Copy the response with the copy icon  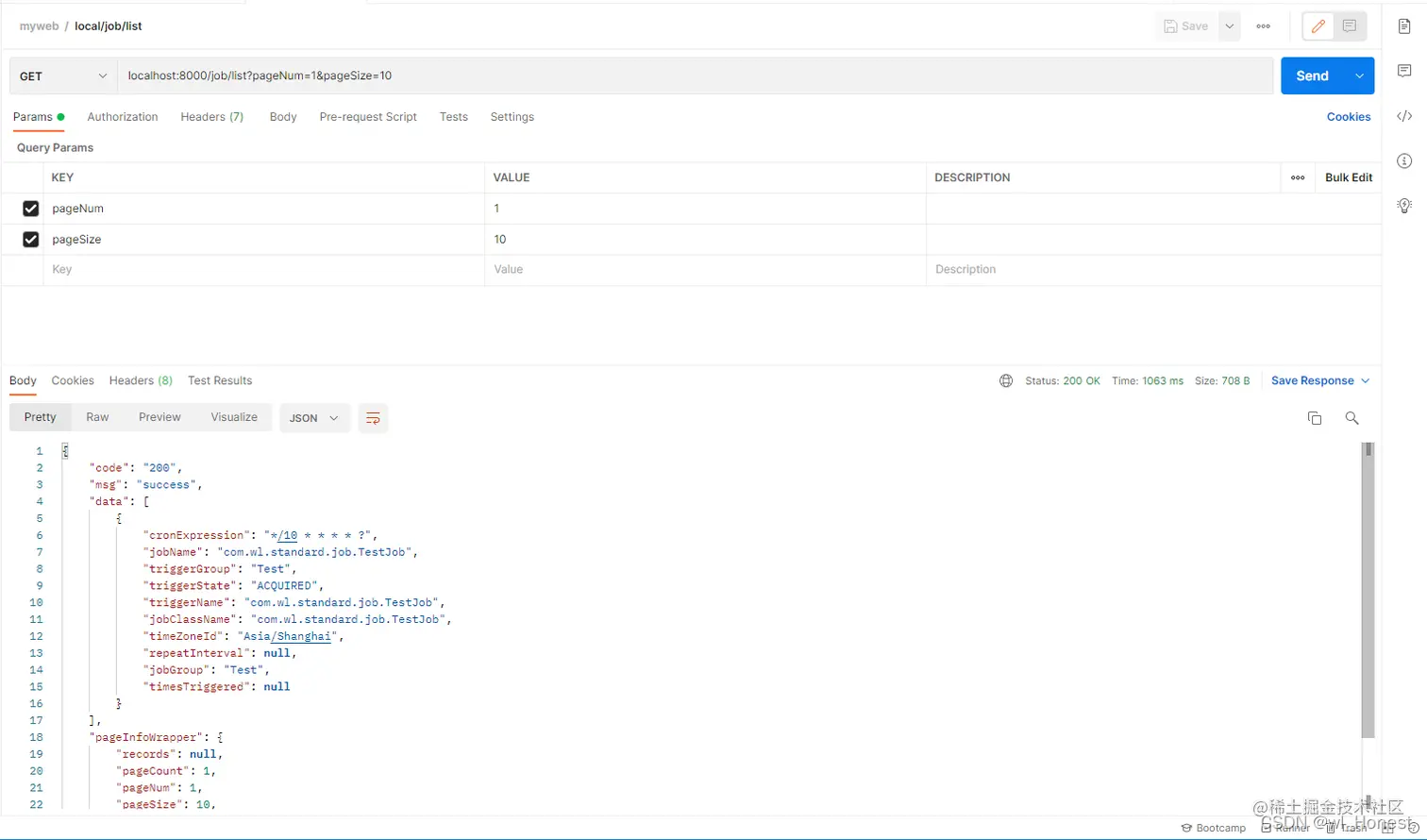coord(1315,418)
